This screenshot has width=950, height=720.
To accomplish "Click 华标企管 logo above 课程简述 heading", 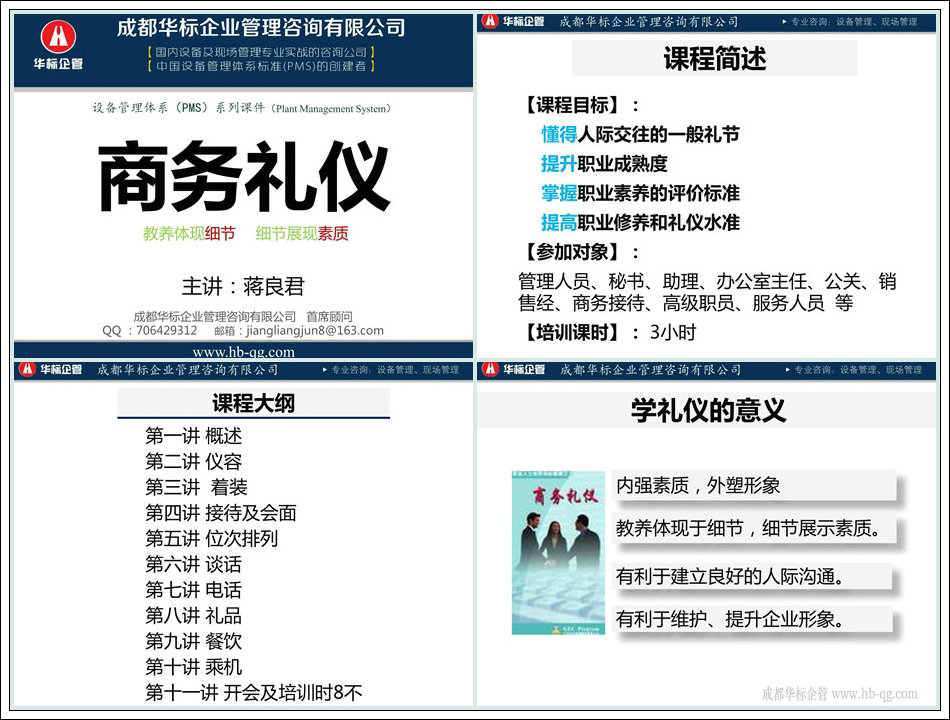I will click(516, 21).
